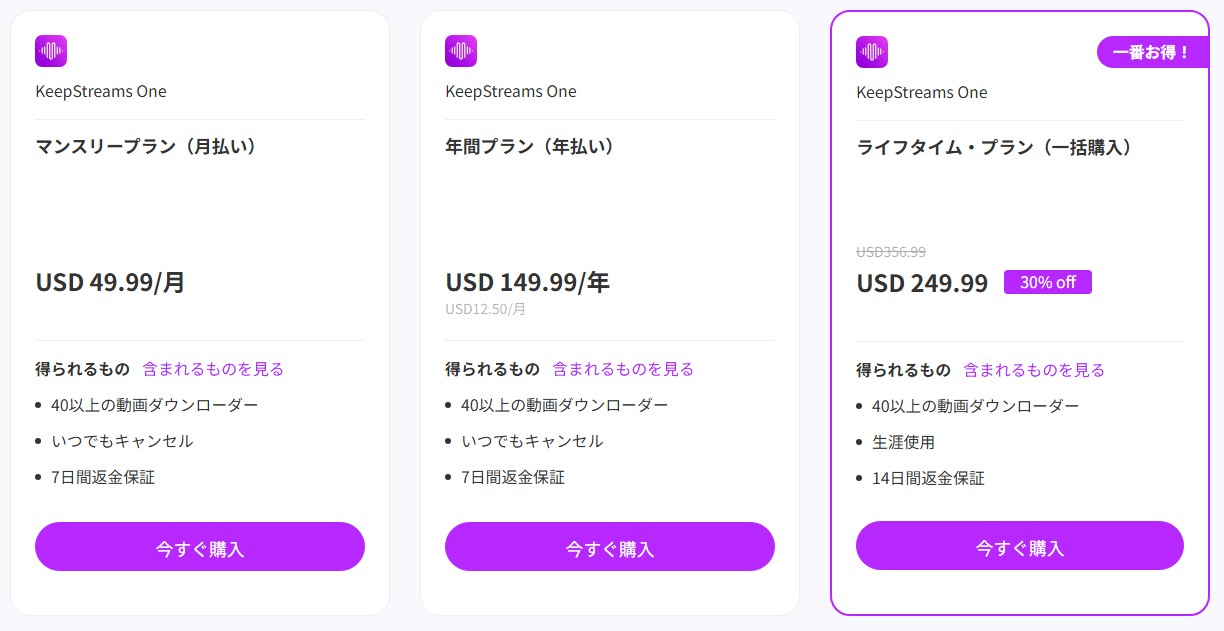
Task: Buy the monthly plan with 今すぐ購入 button
Action: coord(200,547)
